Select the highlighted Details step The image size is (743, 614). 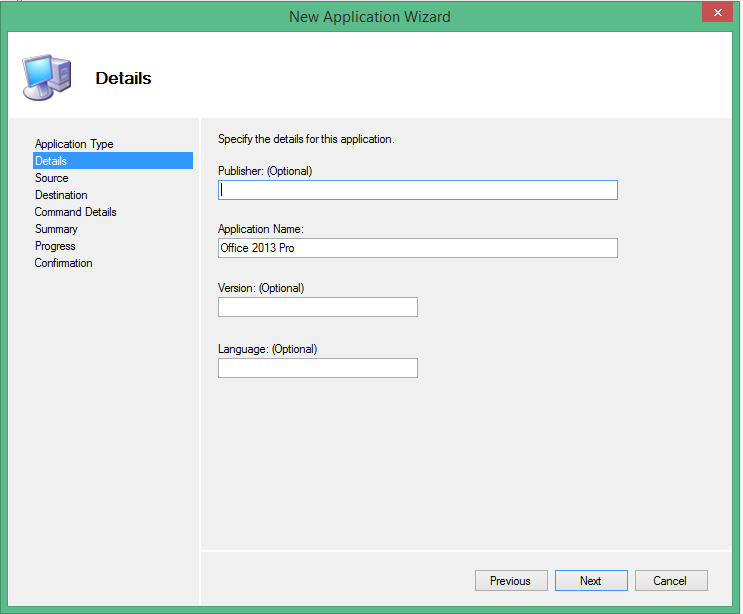51,161
